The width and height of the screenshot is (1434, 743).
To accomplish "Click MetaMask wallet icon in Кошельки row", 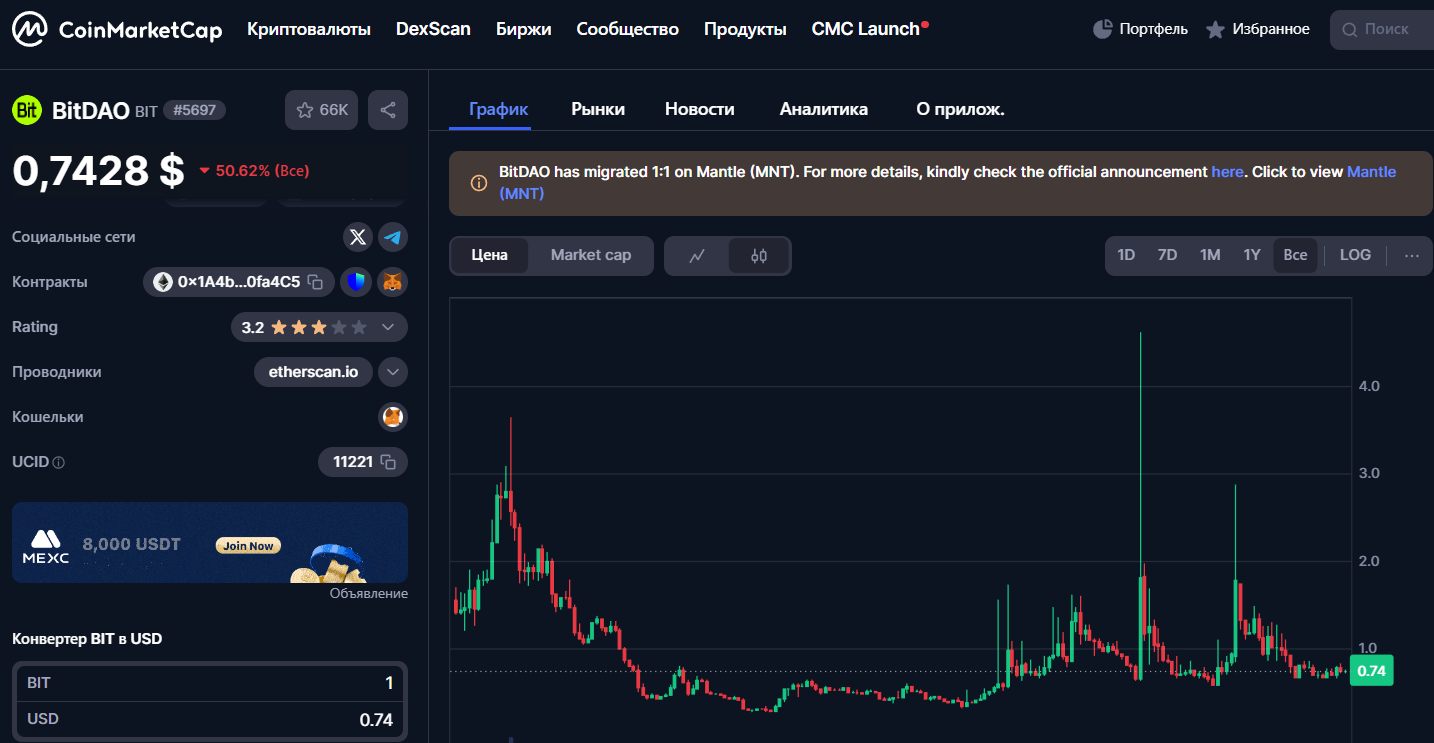I will tap(393, 417).
